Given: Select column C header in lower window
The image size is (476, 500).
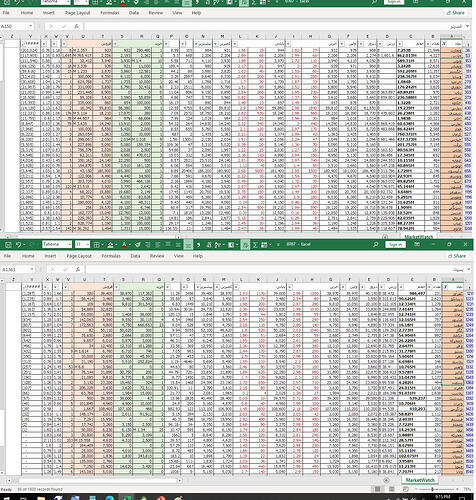Looking at the screenshot, I should [x=412, y=280].
